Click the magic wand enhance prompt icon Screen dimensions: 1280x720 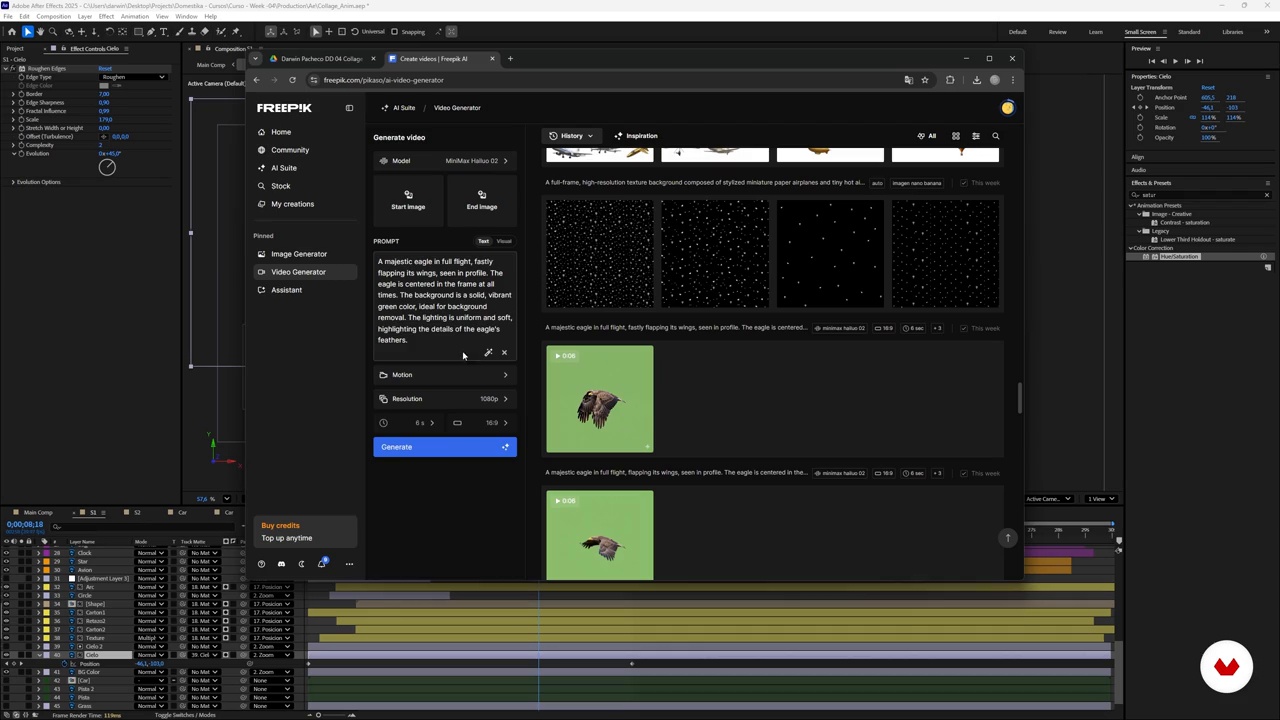click(488, 352)
